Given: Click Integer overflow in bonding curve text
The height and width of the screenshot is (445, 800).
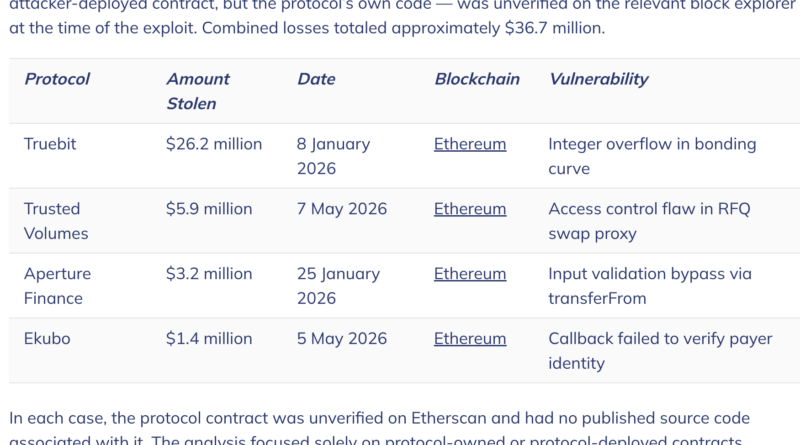Looking at the screenshot, I should 652,156.
